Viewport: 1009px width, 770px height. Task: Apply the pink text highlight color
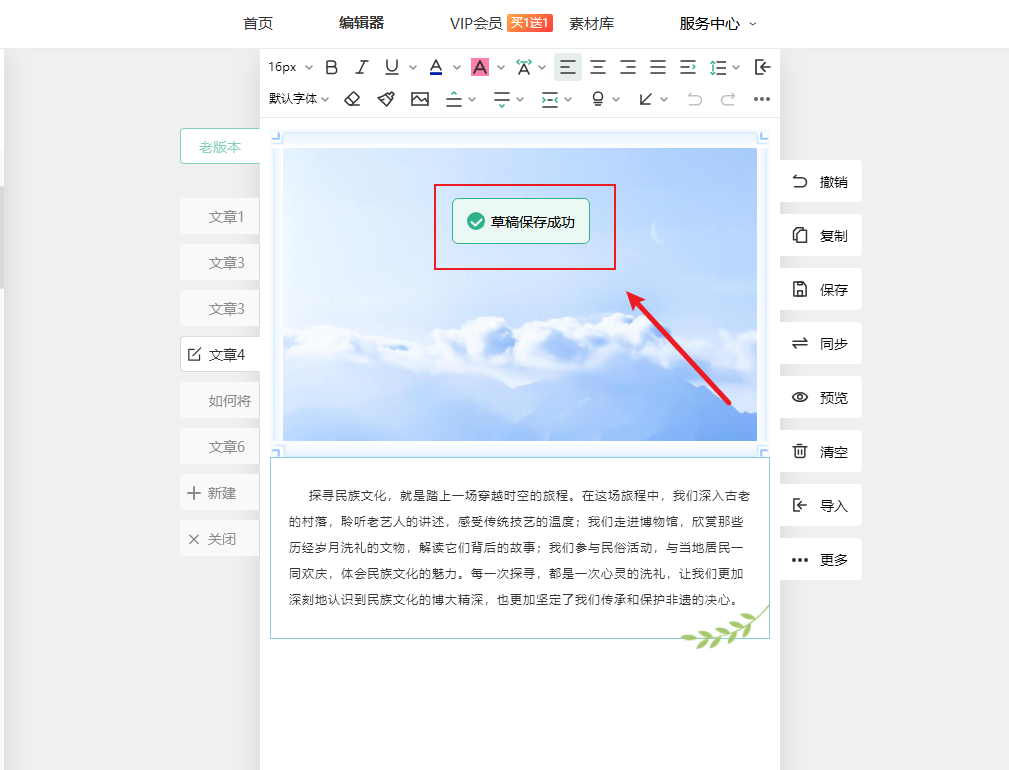[x=479, y=67]
